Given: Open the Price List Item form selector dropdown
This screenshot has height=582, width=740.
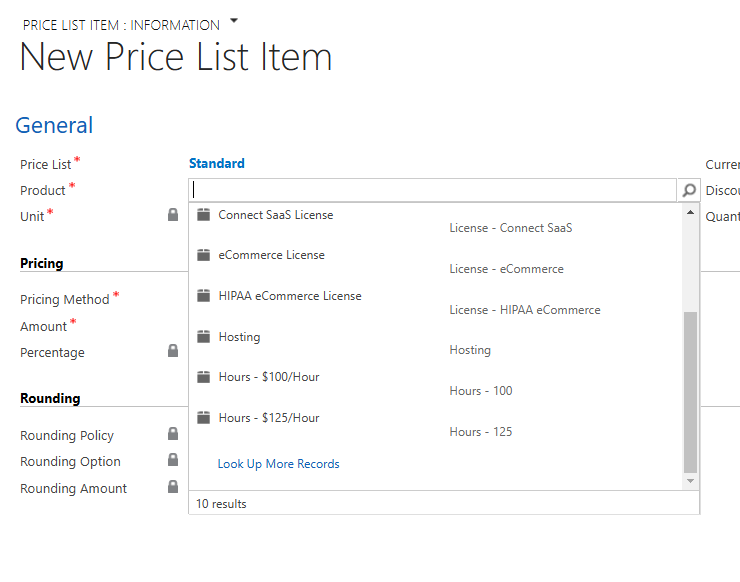Looking at the screenshot, I should (x=234, y=21).
